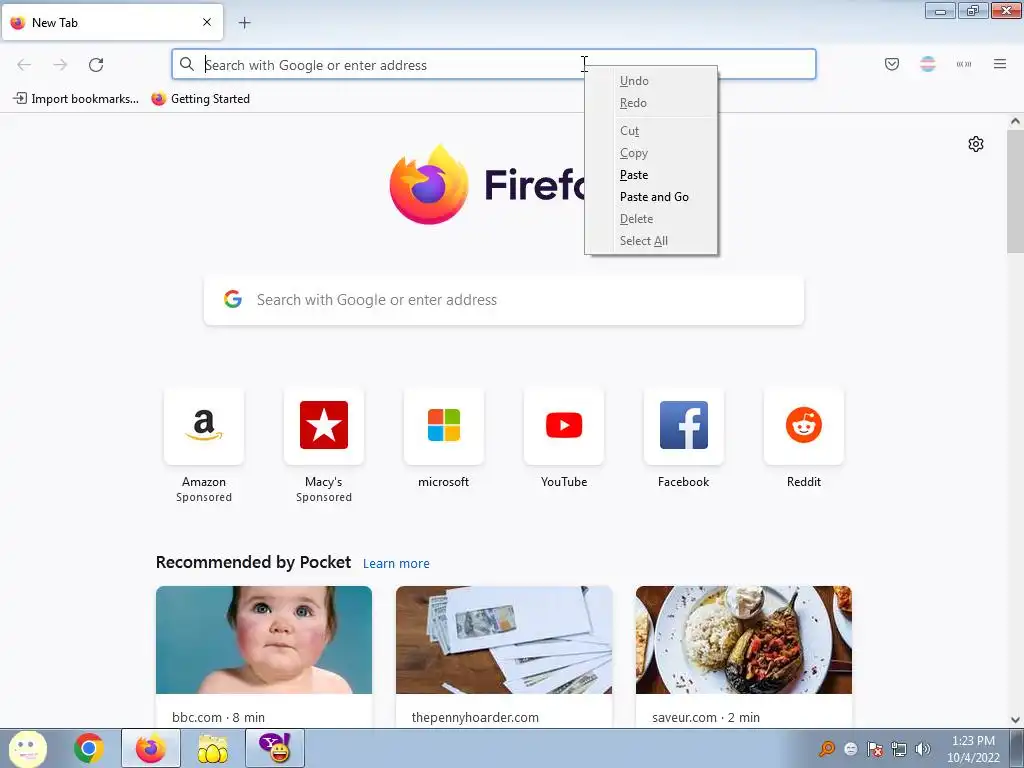The image size is (1024, 768).
Task: Click the extension icon beside the hamburger menu
Action: 964,64
